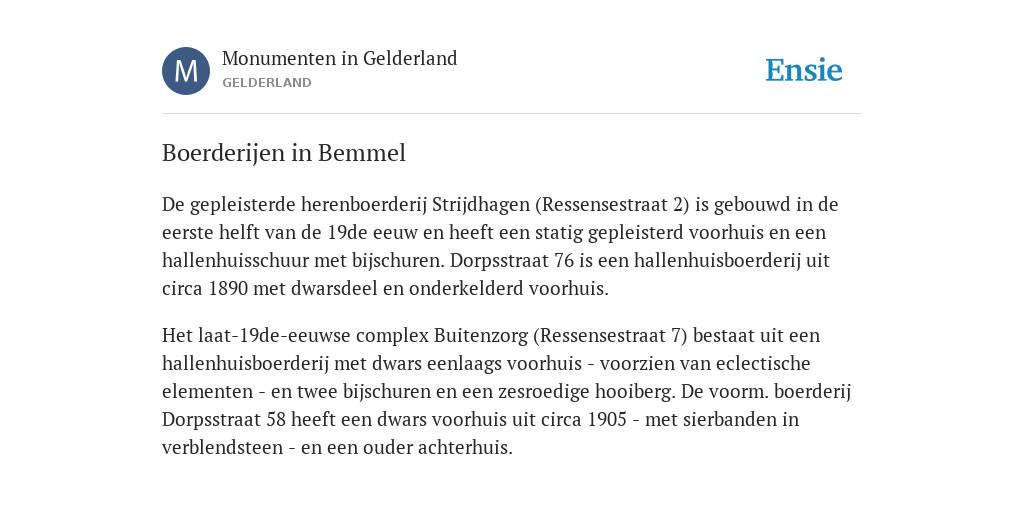
Task: Click the horizontal divider under the header
Action: (512, 114)
